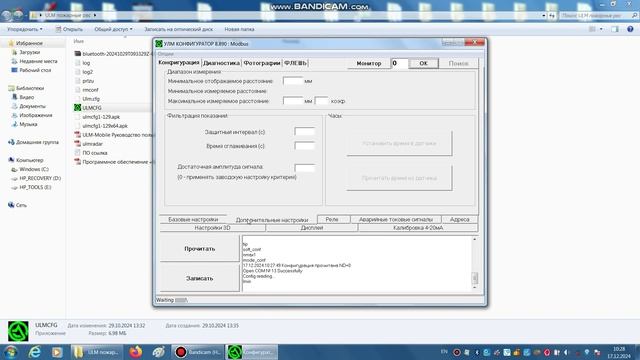Open the Упорядочить dropdown in Explorer
The width and height of the screenshot is (640, 360).
pyautogui.click(x=25, y=29)
